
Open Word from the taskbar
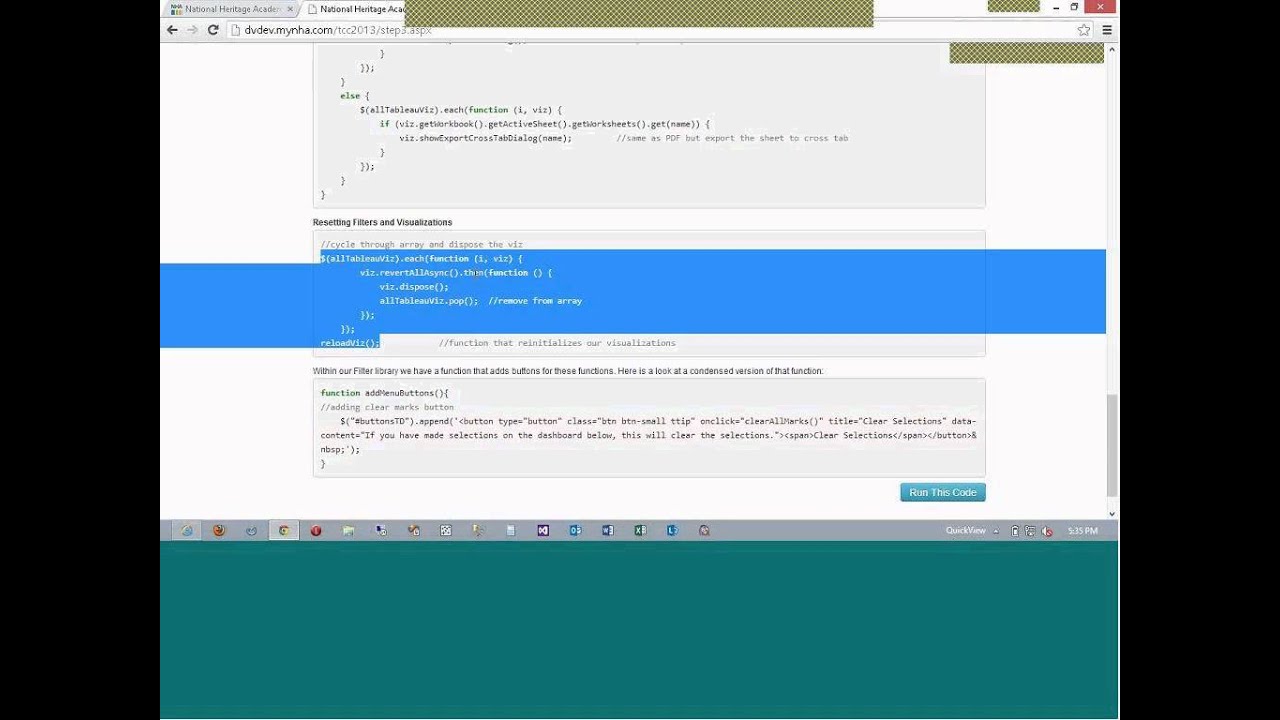pyautogui.click(x=608, y=530)
